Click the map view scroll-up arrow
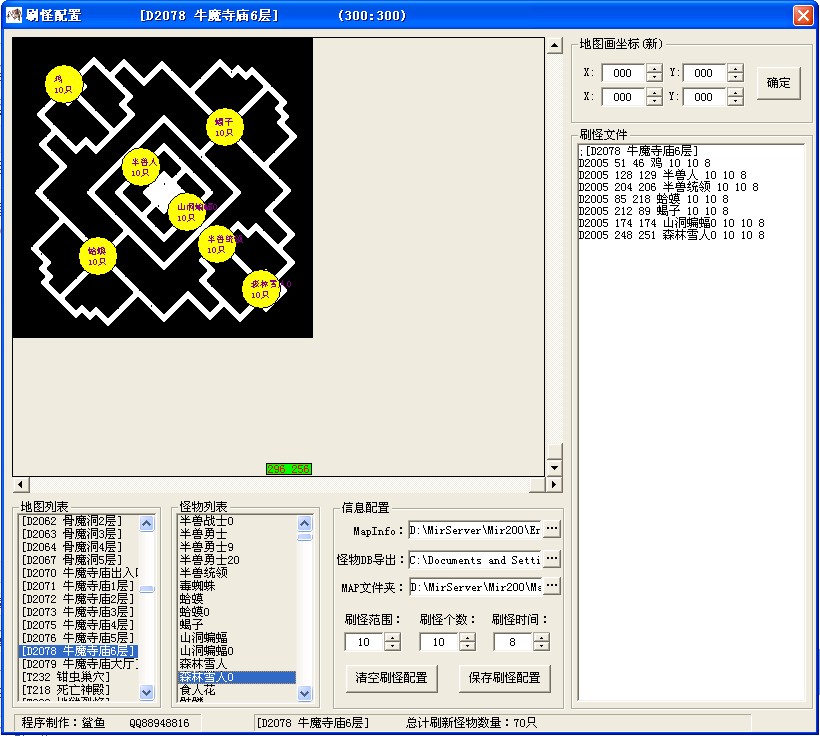The width and height of the screenshot is (820, 736). tap(555, 46)
